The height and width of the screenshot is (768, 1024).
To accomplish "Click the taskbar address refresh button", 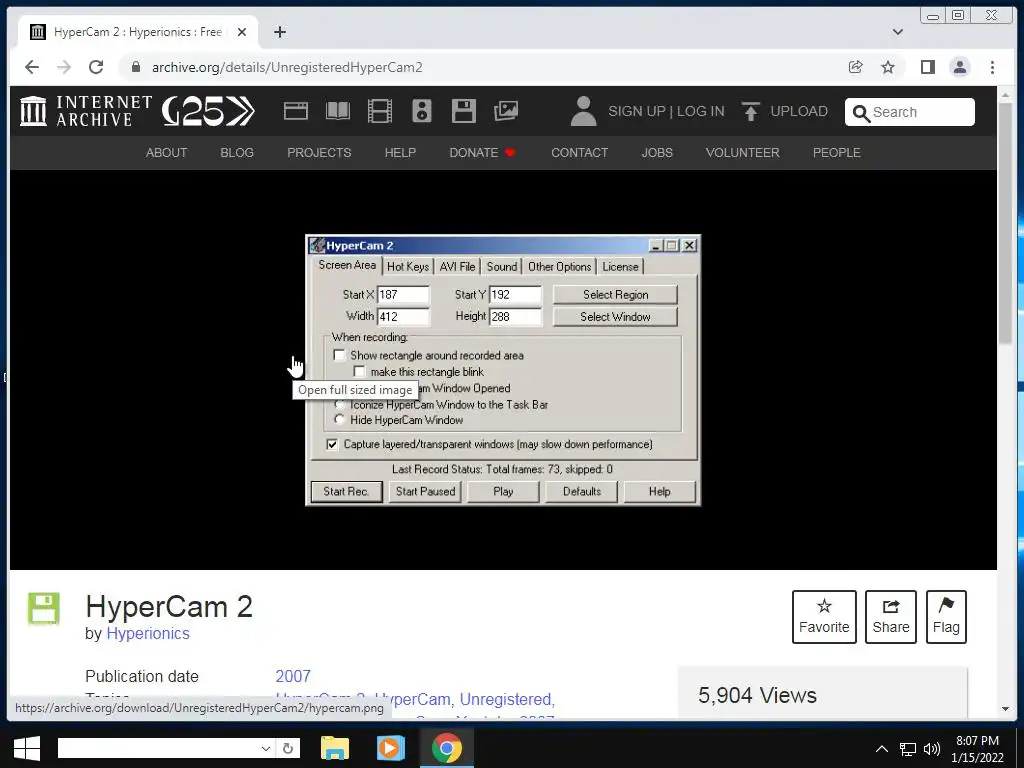I will pos(288,748).
